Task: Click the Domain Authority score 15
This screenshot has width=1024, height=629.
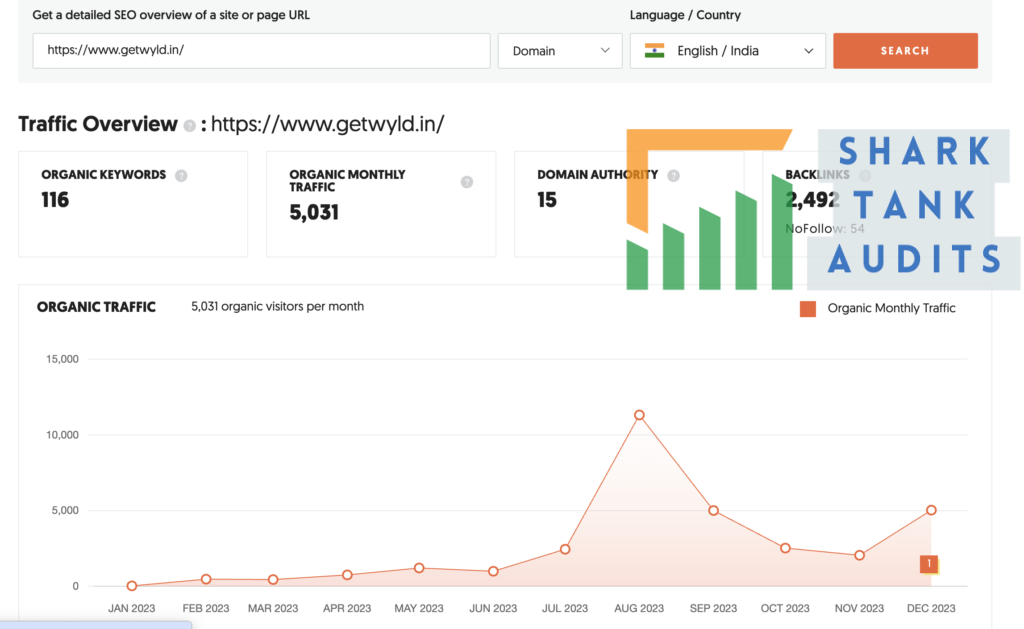Action: [x=547, y=200]
